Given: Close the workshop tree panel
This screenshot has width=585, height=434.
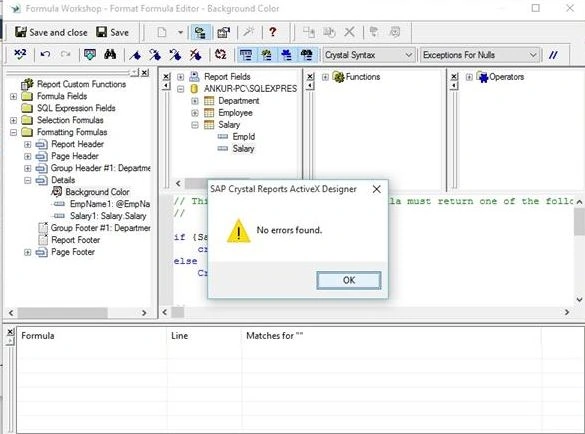Looking at the screenshot, I should click(145, 72).
